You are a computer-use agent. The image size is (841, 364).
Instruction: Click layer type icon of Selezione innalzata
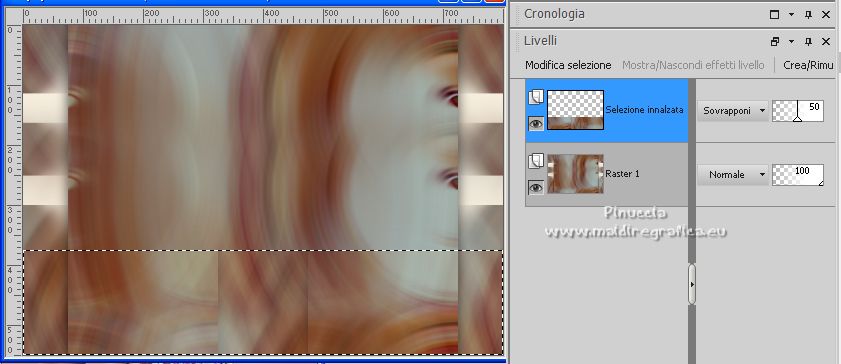pos(536,97)
